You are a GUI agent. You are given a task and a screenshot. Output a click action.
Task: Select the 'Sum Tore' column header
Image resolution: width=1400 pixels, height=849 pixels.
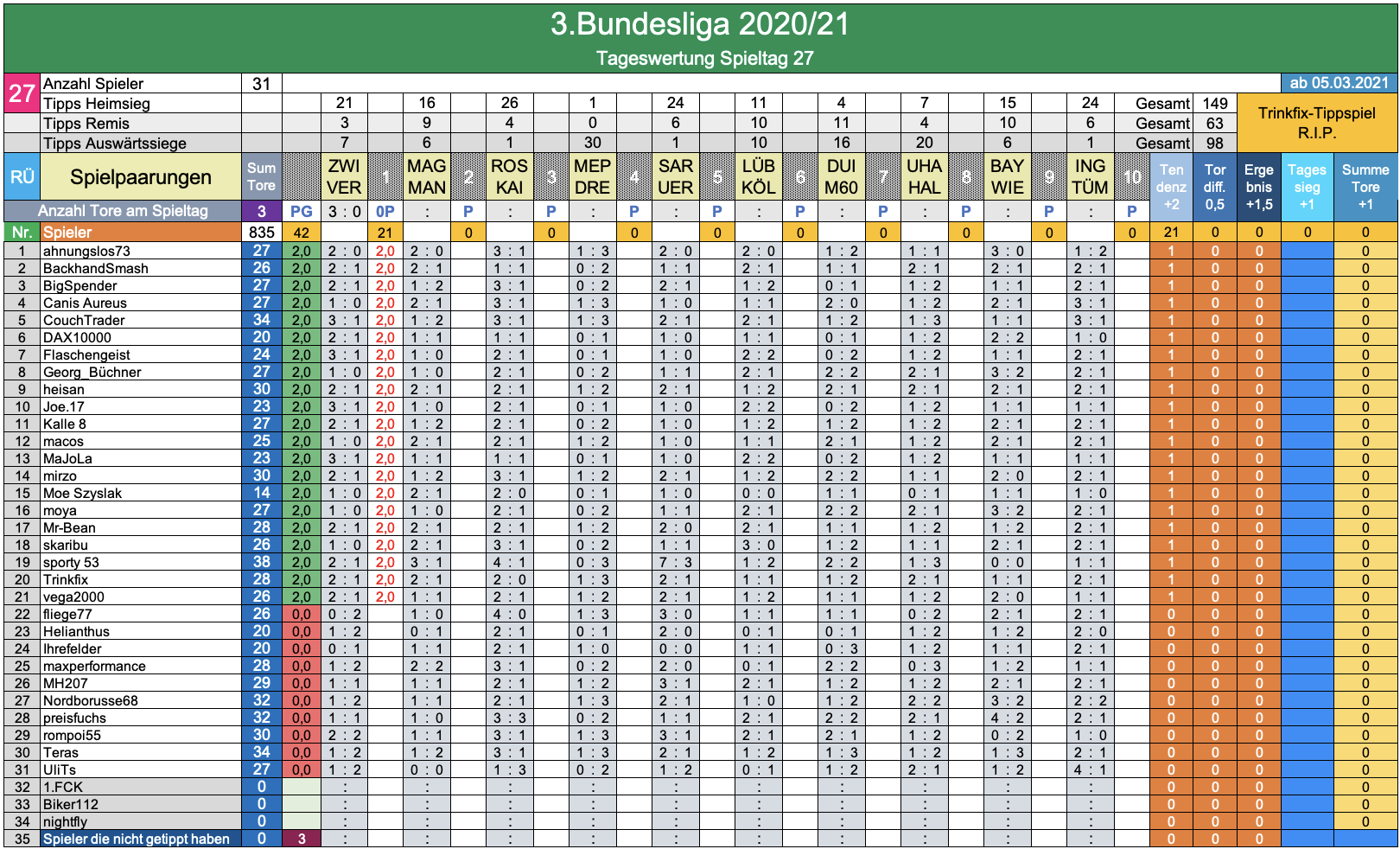pyautogui.click(x=261, y=176)
